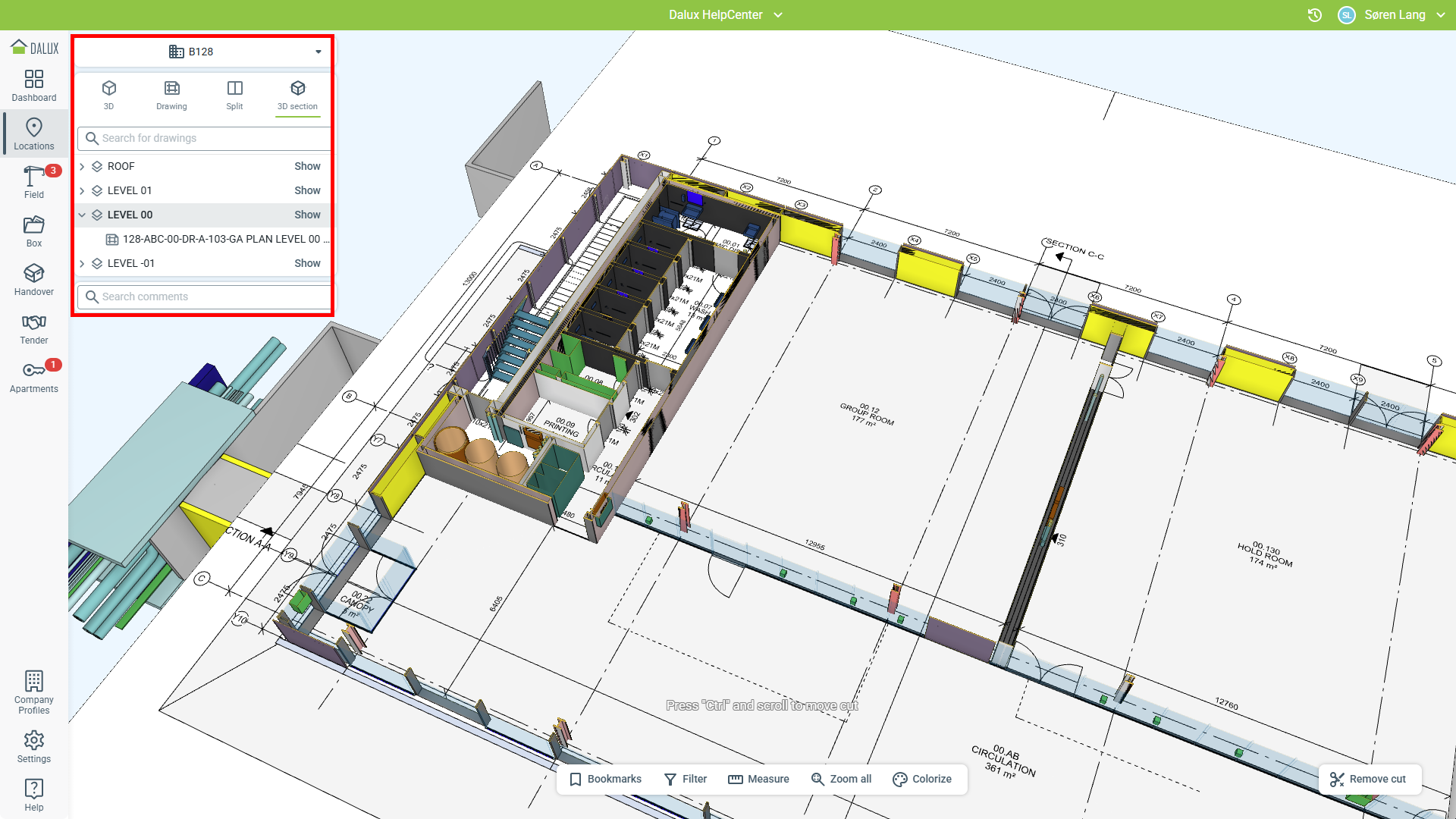Open the Colorize palette tool
The image size is (1456, 819).
(x=921, y=779)
